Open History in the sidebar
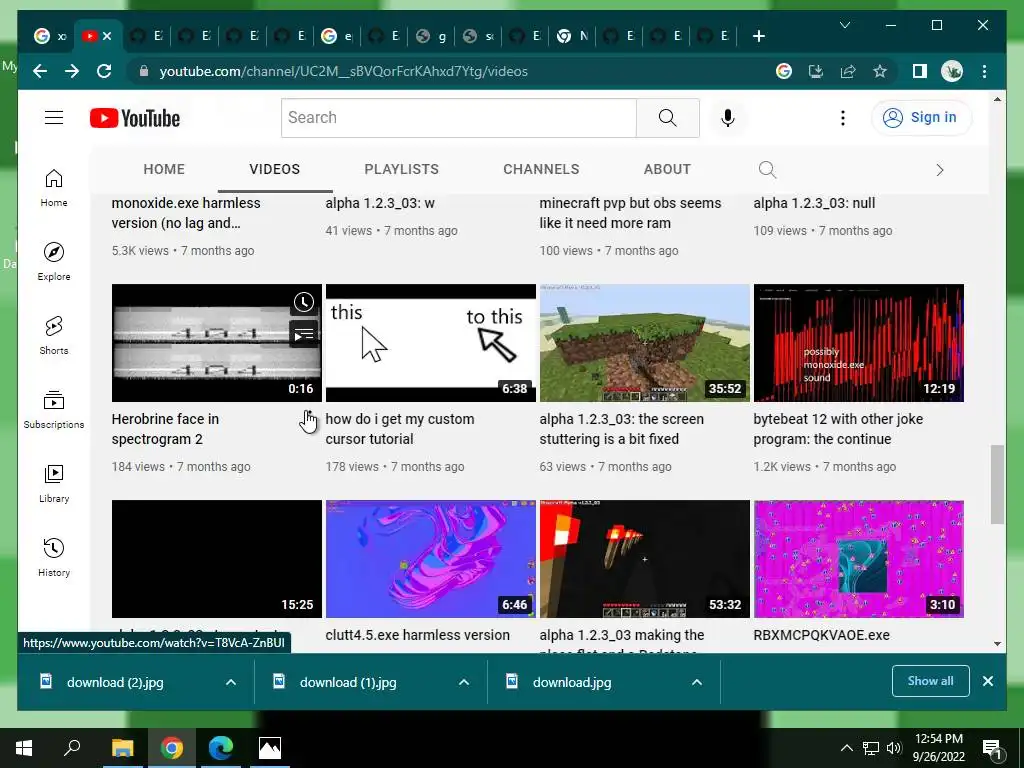This screenshot has height=768, width=1024. [x=54, y=557]
